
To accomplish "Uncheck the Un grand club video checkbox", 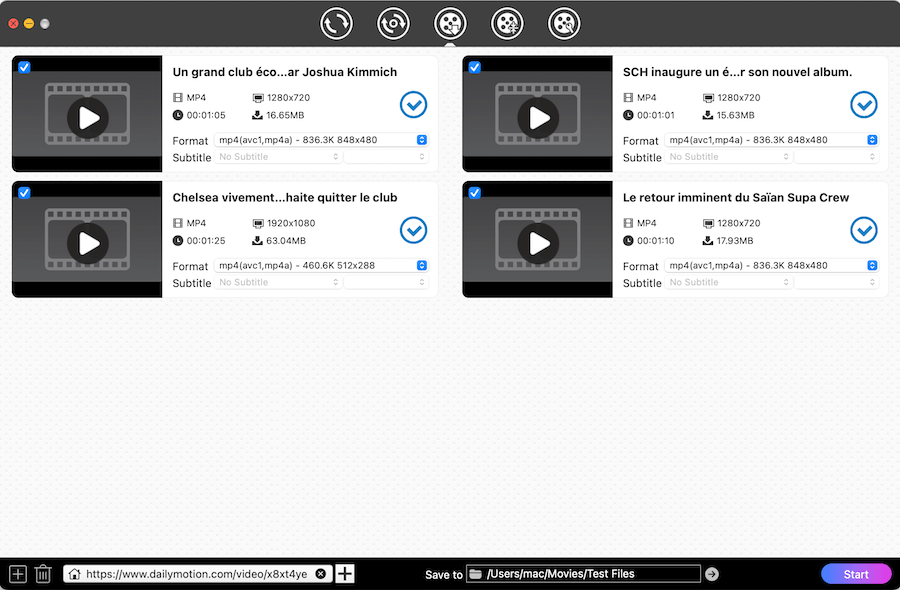I will [24, 67].
